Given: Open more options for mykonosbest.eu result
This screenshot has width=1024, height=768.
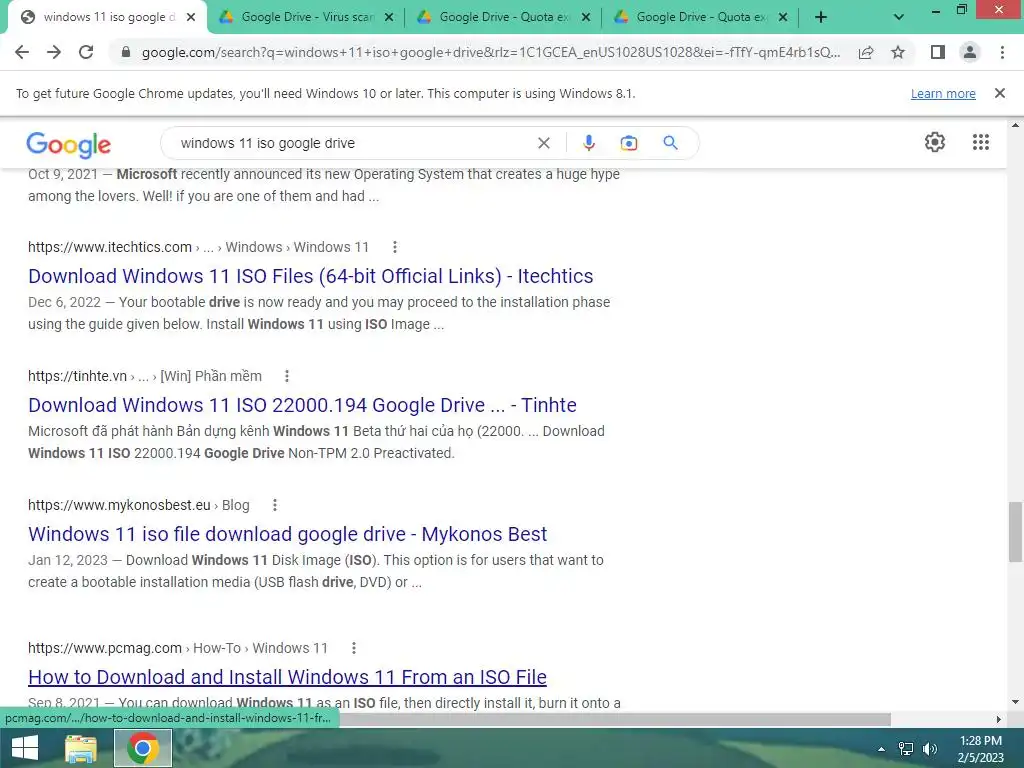Looking at the screenshot, I should pyautogui.click(x=274, y=505).
